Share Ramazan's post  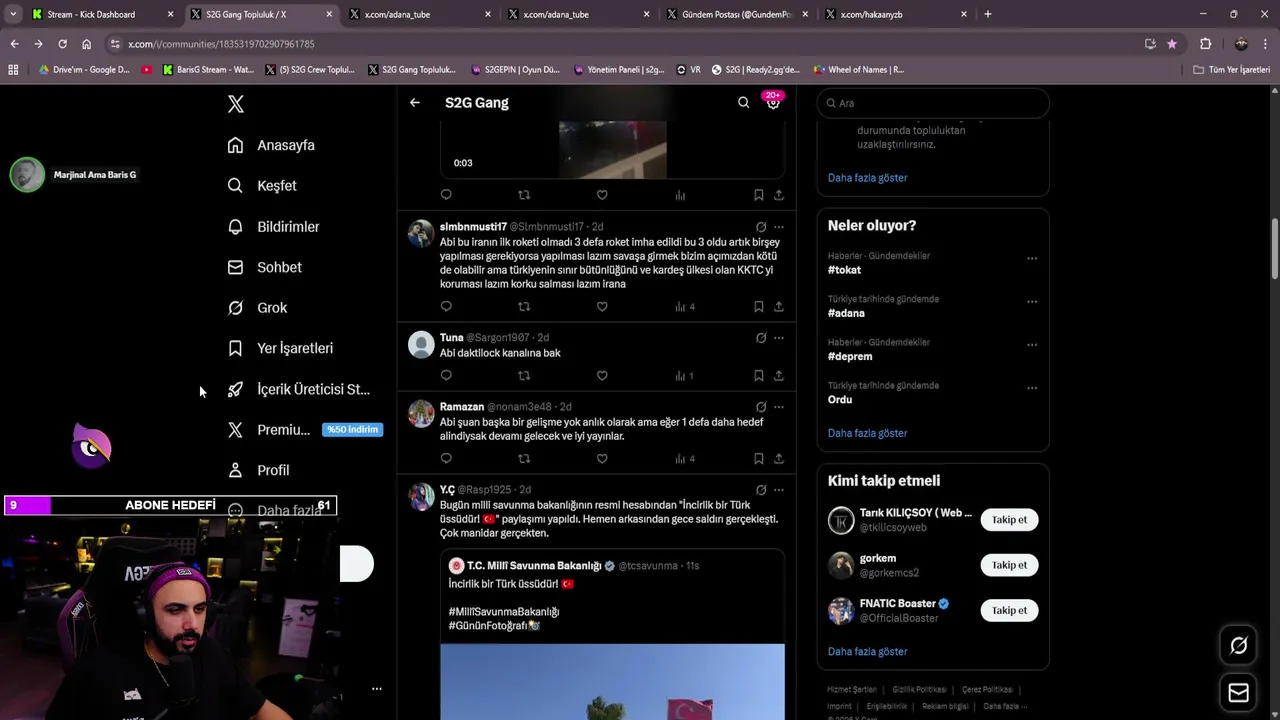pyautogui.click(x=779, y=459)
